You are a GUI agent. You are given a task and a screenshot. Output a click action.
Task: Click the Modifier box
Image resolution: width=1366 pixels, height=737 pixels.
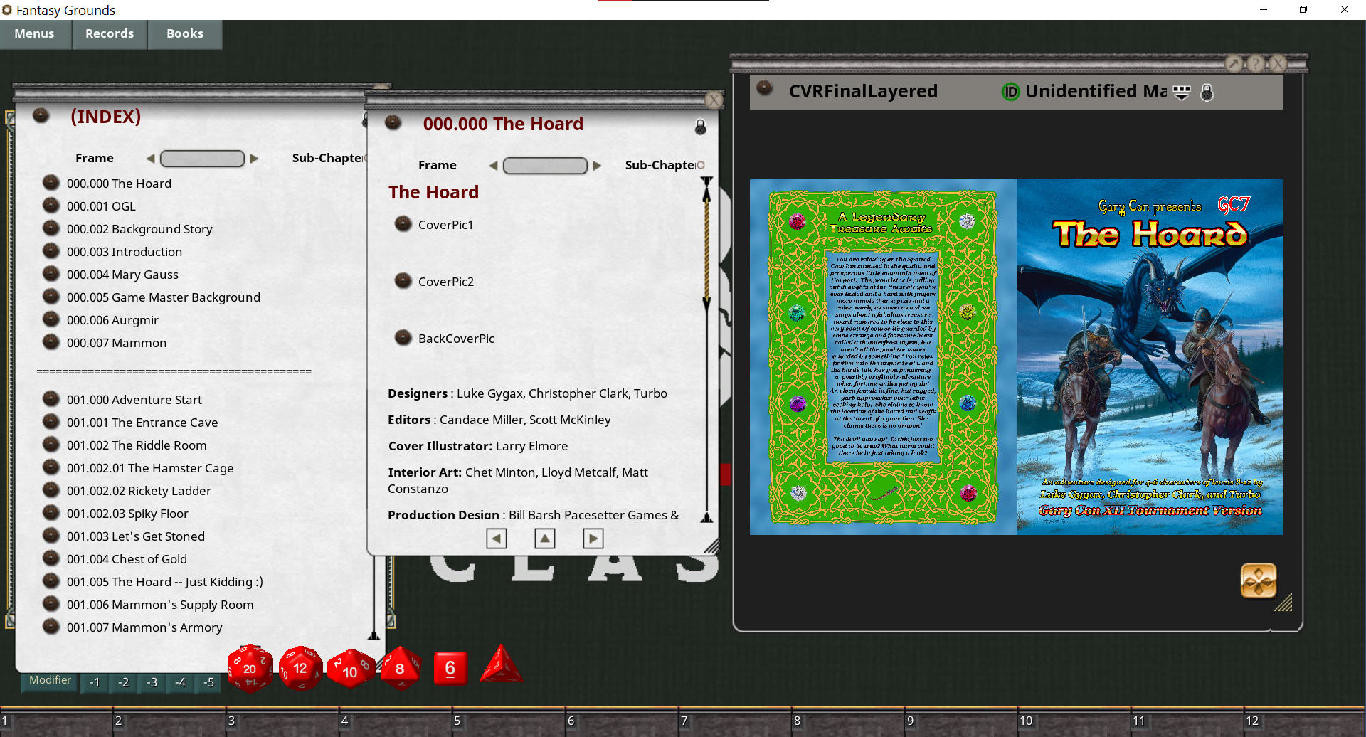(50, 682)
